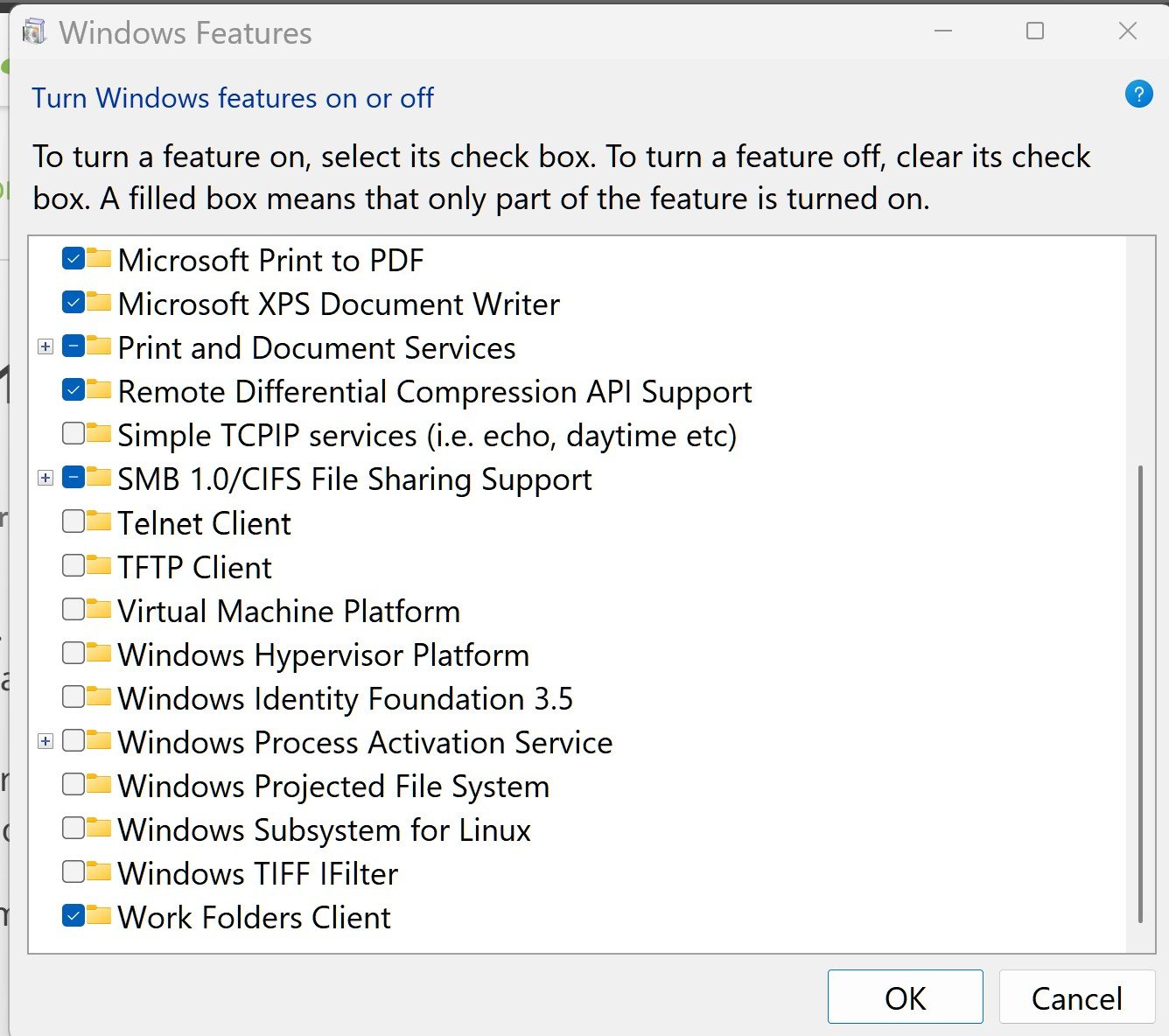This screenshot has height=1036, width=1169.
Task: Check the Windows Hypervisor Platform checkbox
Action: [x=73, y=653]
